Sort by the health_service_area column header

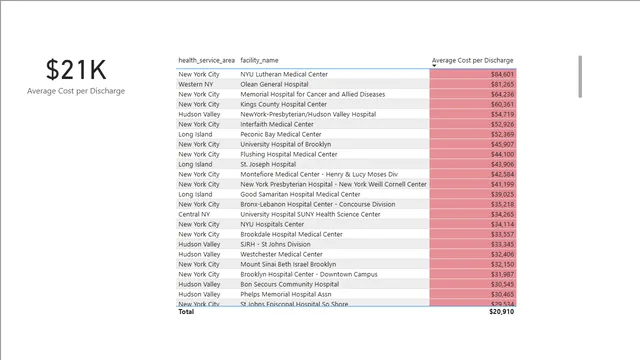[x=207, y=60]
